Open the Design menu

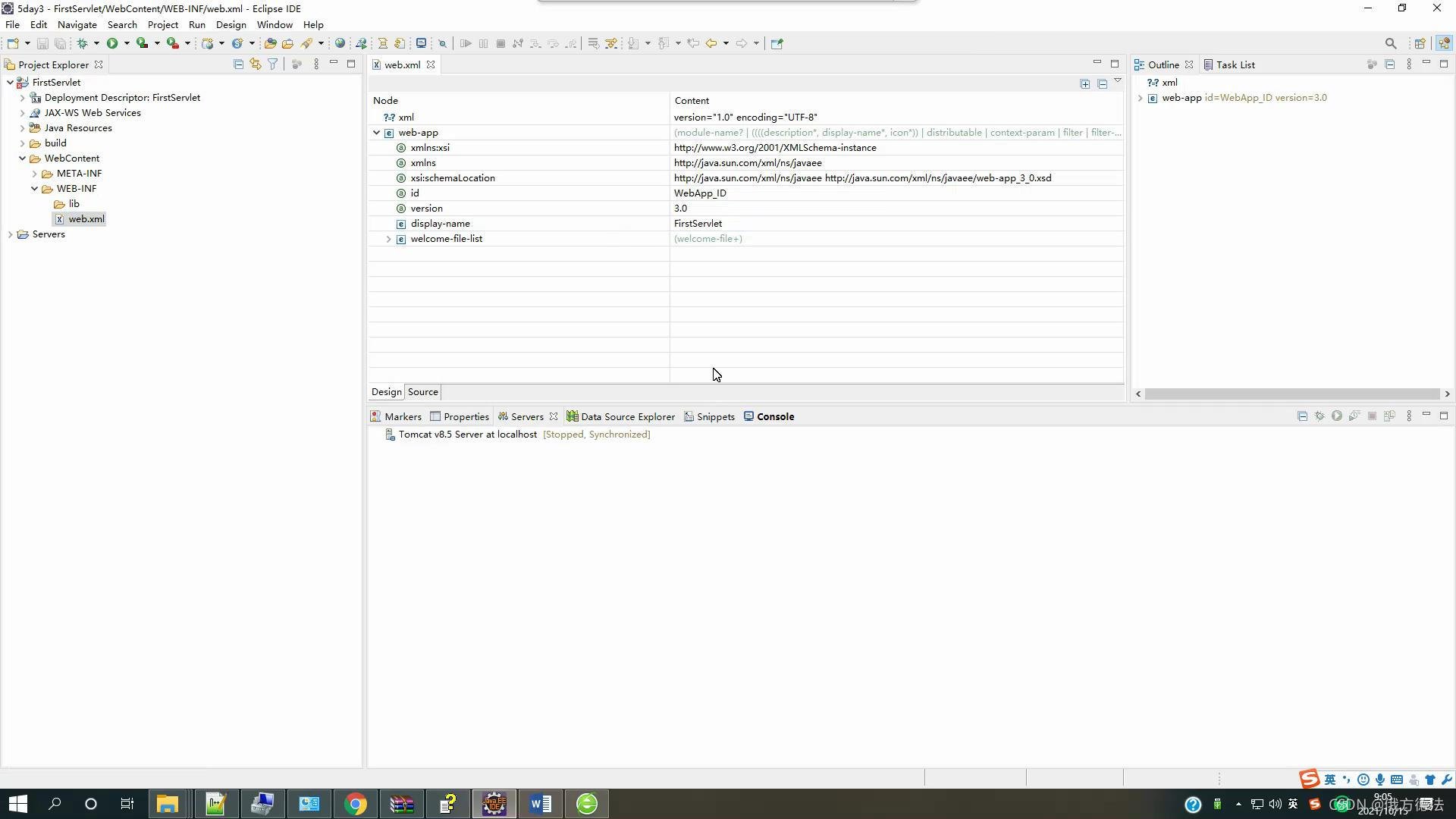231,24
